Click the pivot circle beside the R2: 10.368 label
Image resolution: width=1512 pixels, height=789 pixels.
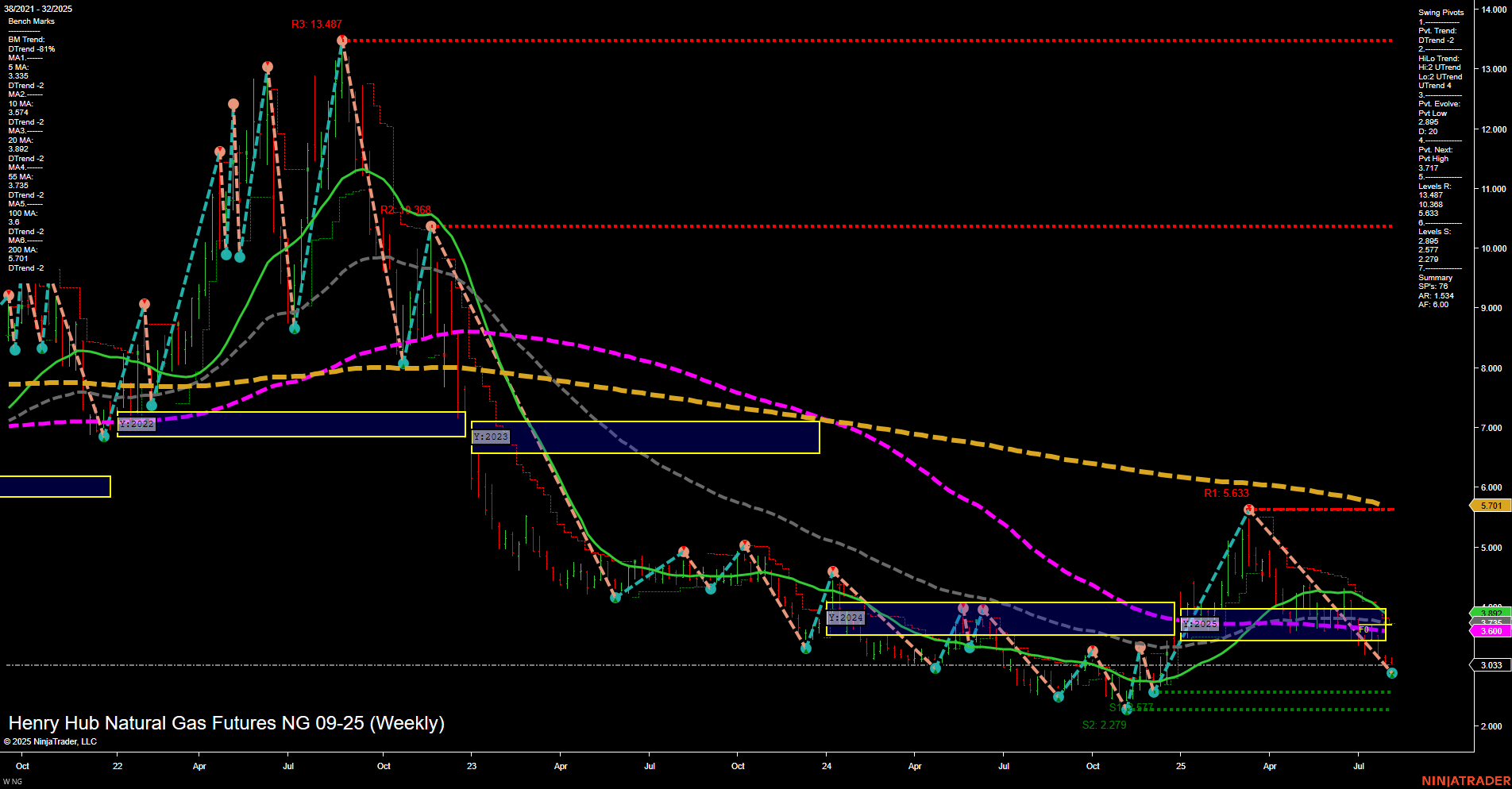coord(430,225)
